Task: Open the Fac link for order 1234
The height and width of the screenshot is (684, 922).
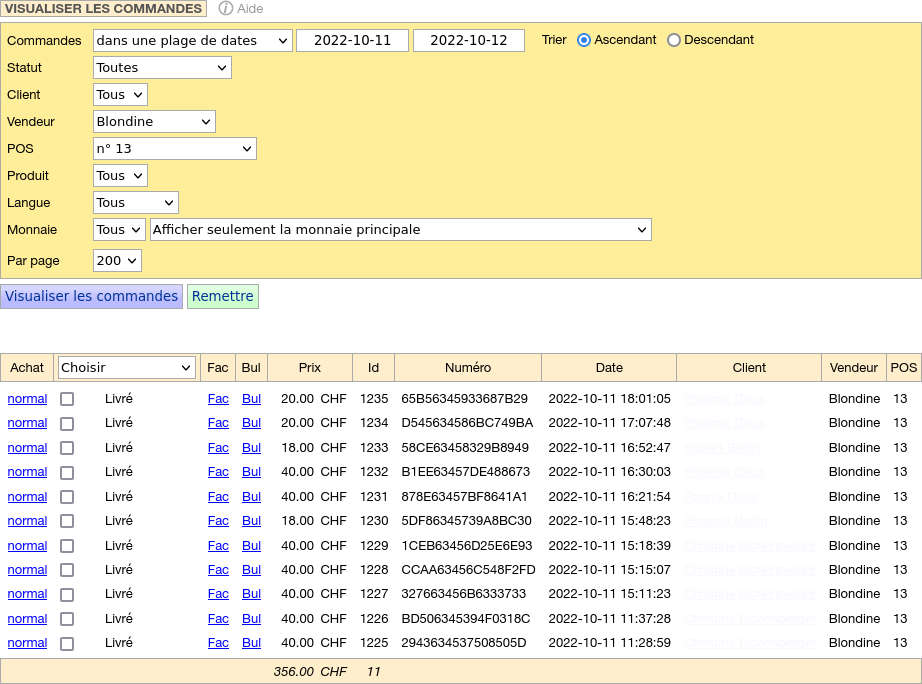Action: (x=218, y=423)
